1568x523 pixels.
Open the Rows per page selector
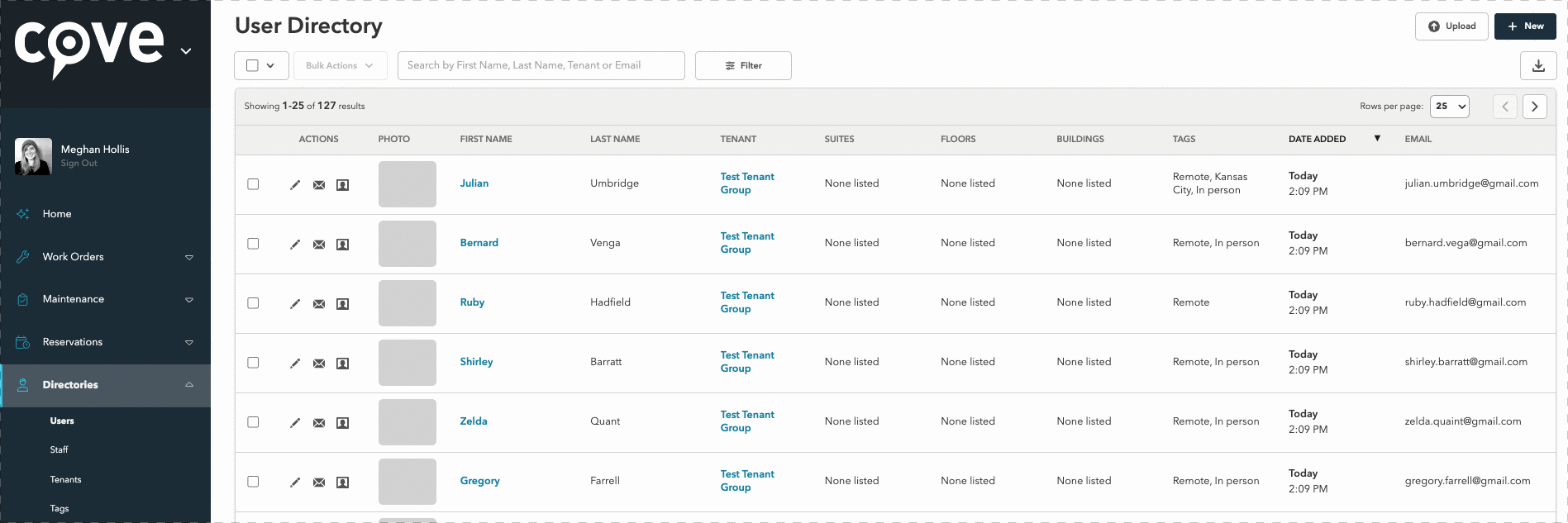[1450, 107]
